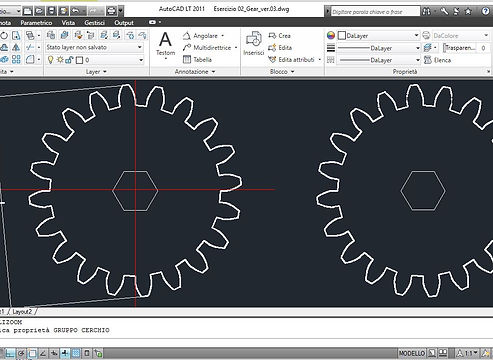
Task: Select the Layout2 tab
Action: point(22,312)
